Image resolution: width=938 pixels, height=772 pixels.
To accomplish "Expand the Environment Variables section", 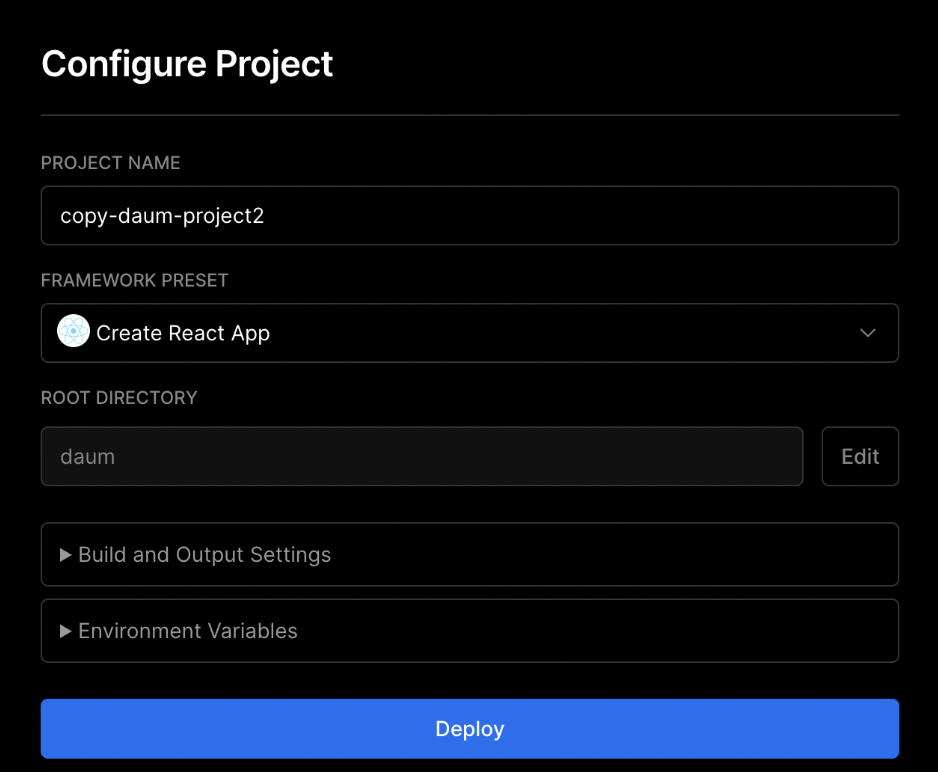I will 470,631.
